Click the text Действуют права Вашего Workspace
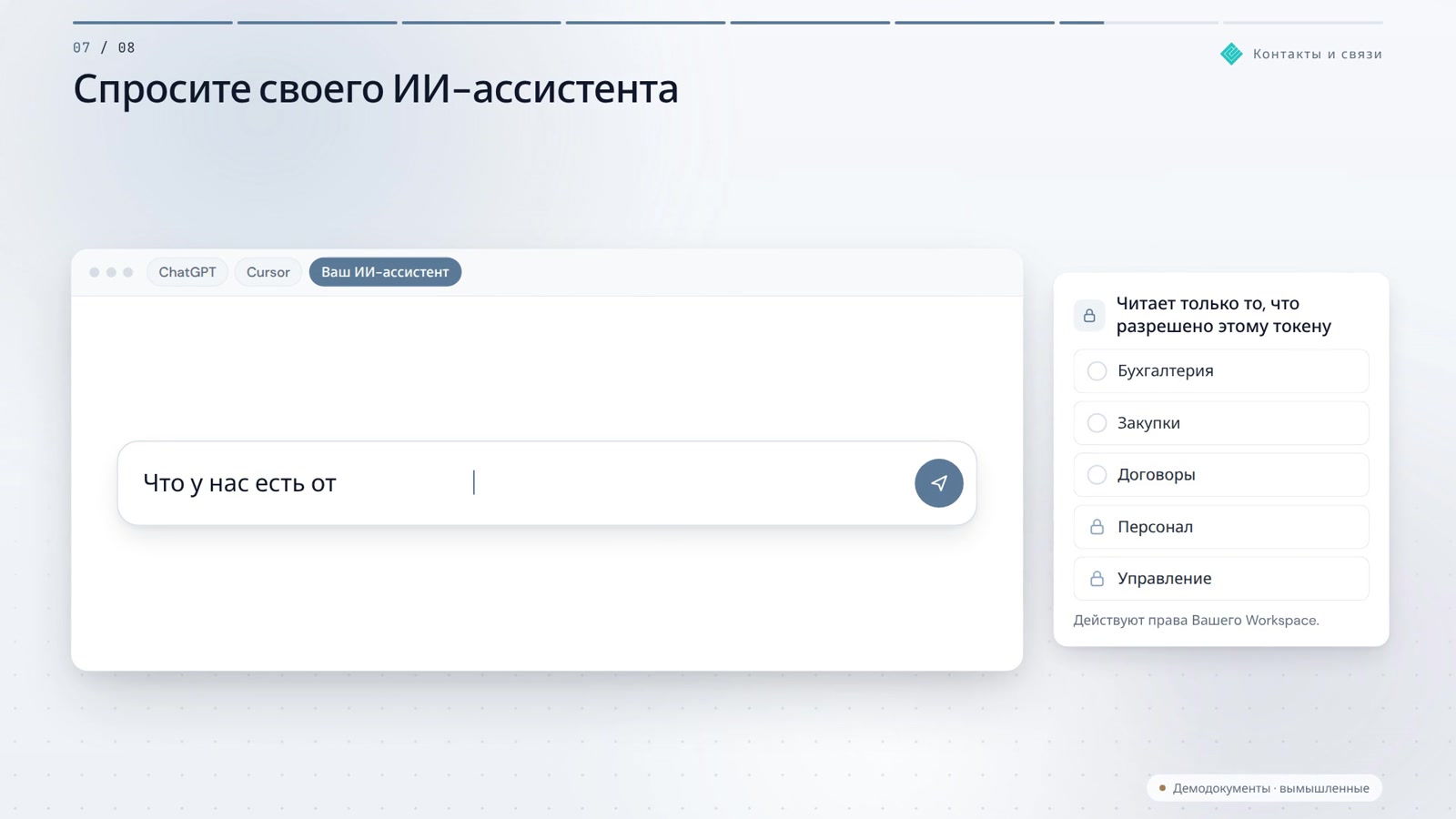 point(1196,621)
